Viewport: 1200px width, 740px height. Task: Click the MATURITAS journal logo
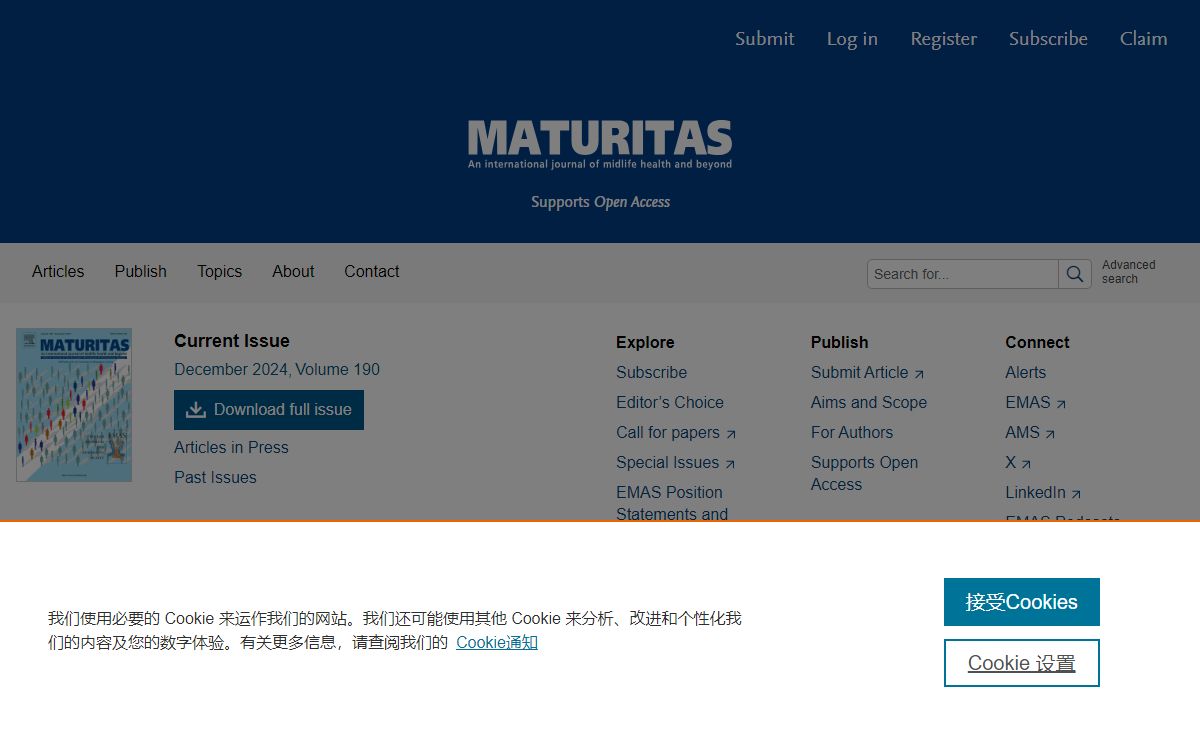[x=600, y=144]
